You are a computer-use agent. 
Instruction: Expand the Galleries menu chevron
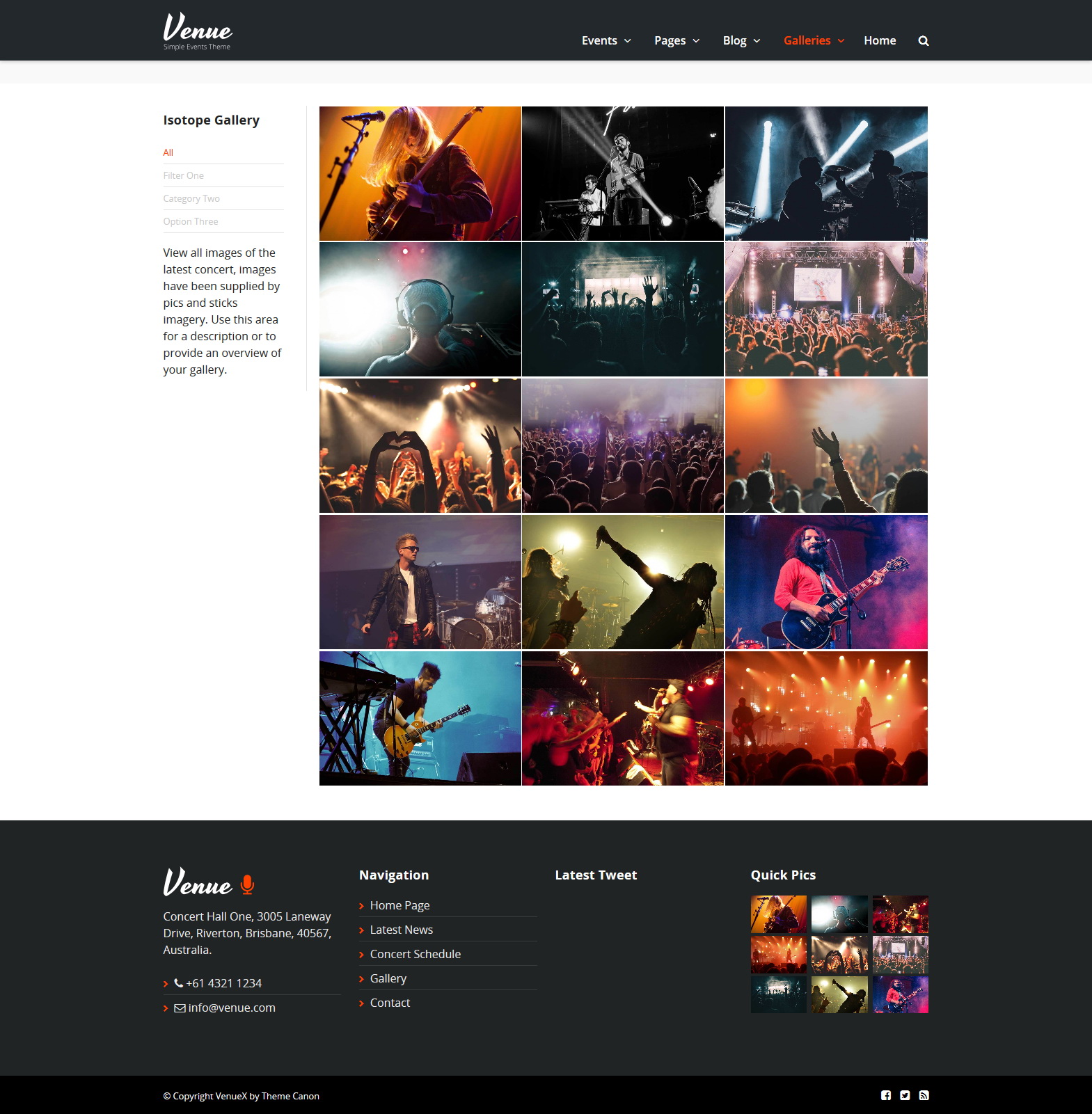[x=841, y=41]
